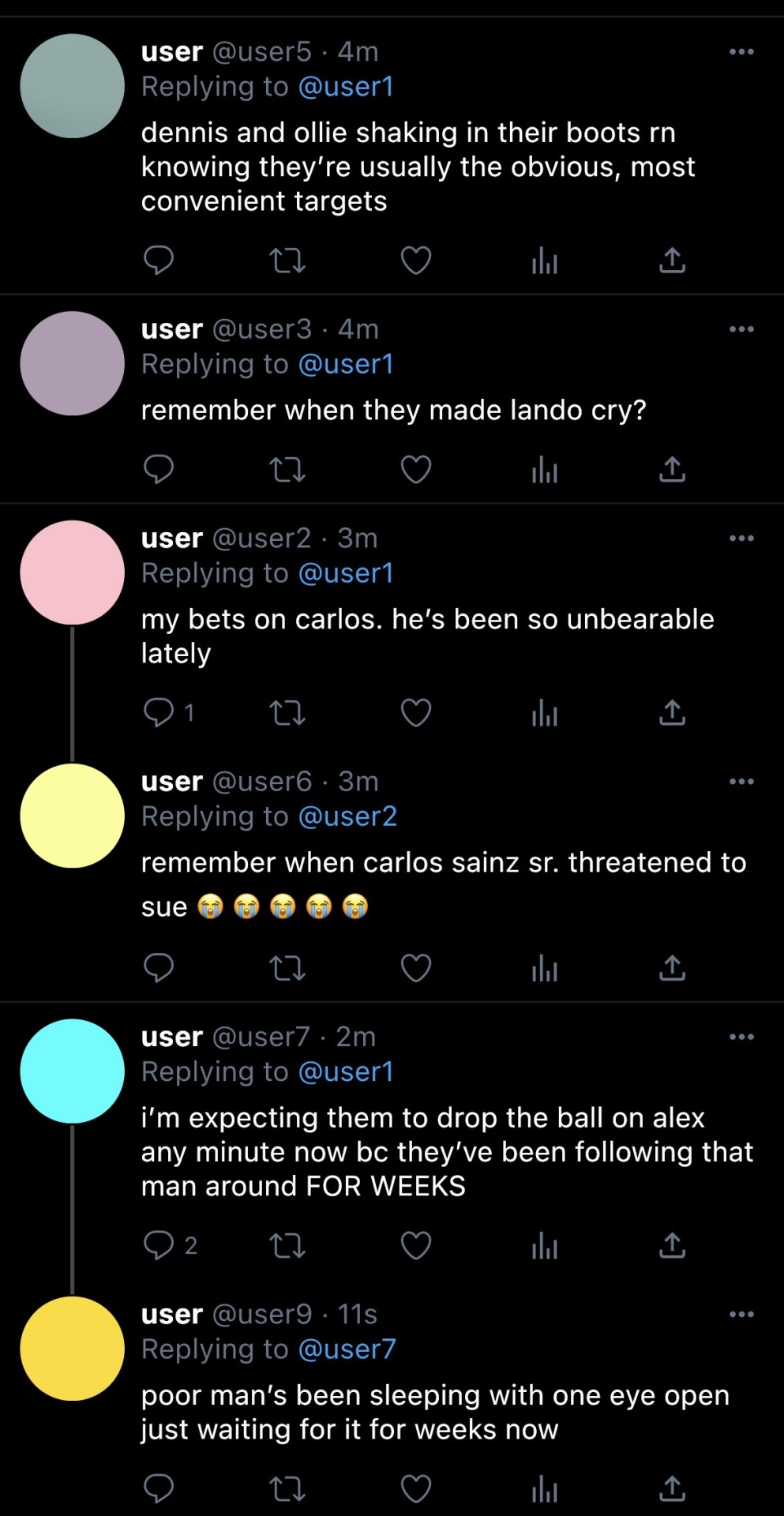The height and width of the screenshot is (1516, 784).
Task: Retweet user3's lando cry tweet
Action: [287, 469]
